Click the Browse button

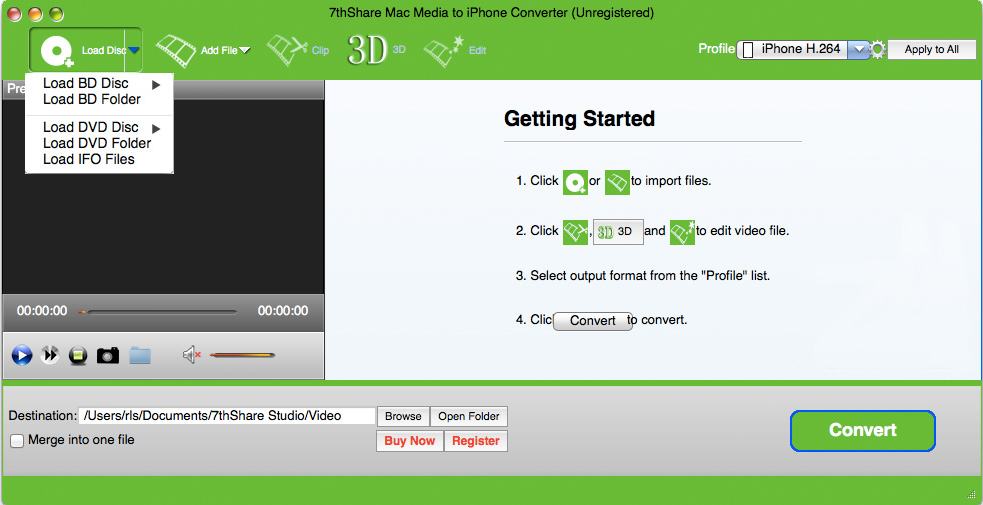click(x=403, y=416)
